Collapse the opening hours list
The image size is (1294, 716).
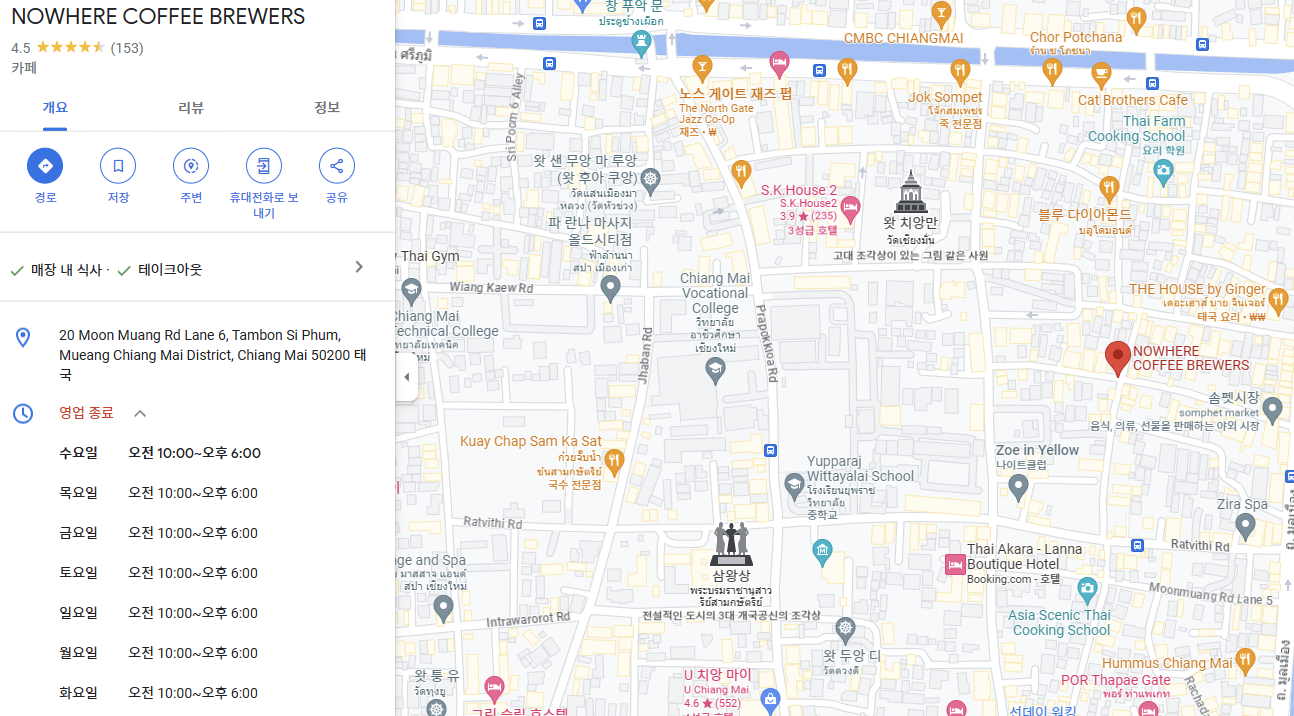tap(140, 413)
